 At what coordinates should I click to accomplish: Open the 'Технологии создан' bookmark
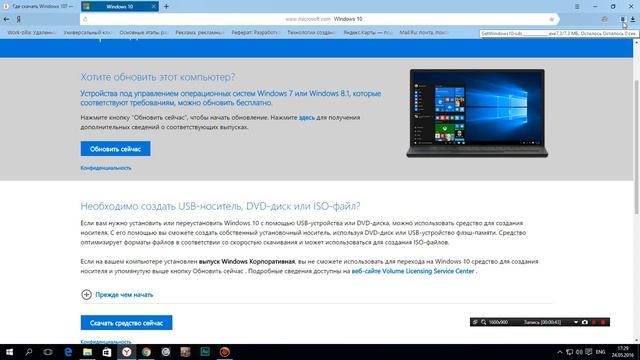[311, 32]
